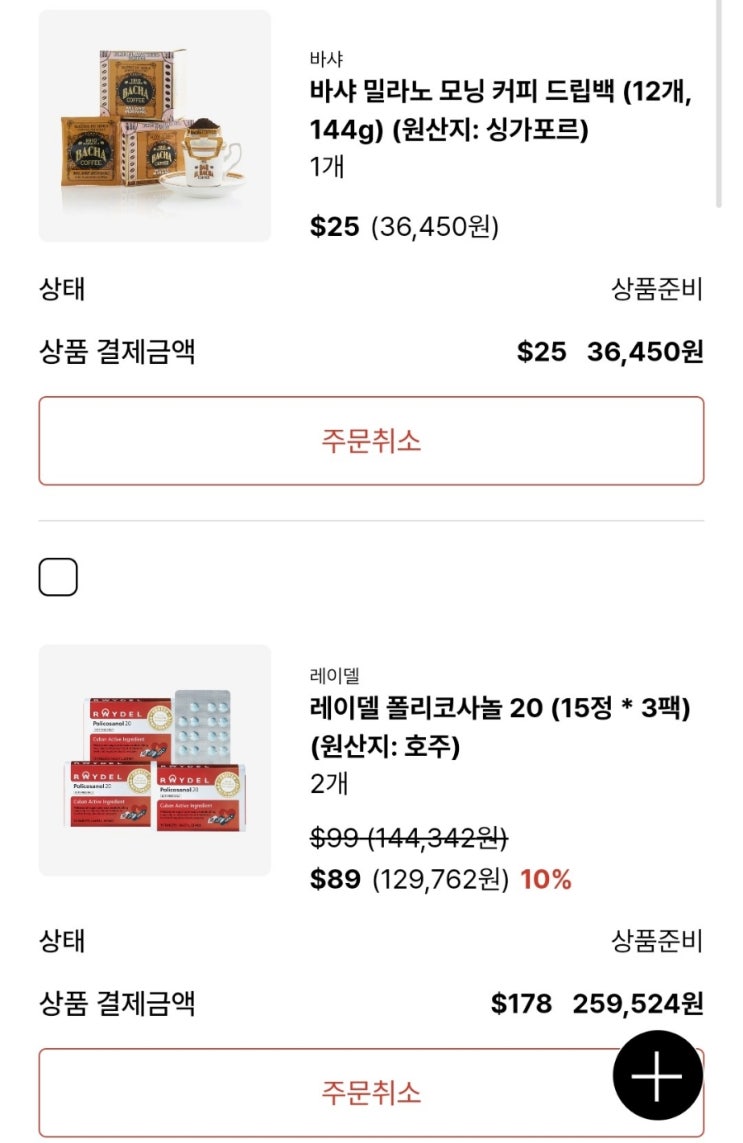
Task: Cancel the Bacha coffee order with 주문취소
Action: click(x=371, y=441)
